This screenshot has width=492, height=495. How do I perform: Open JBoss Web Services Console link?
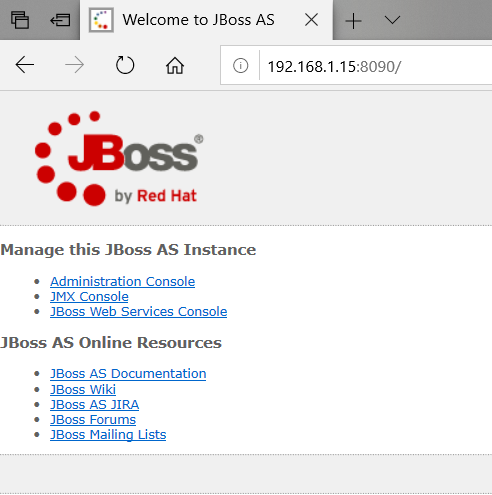138,312
